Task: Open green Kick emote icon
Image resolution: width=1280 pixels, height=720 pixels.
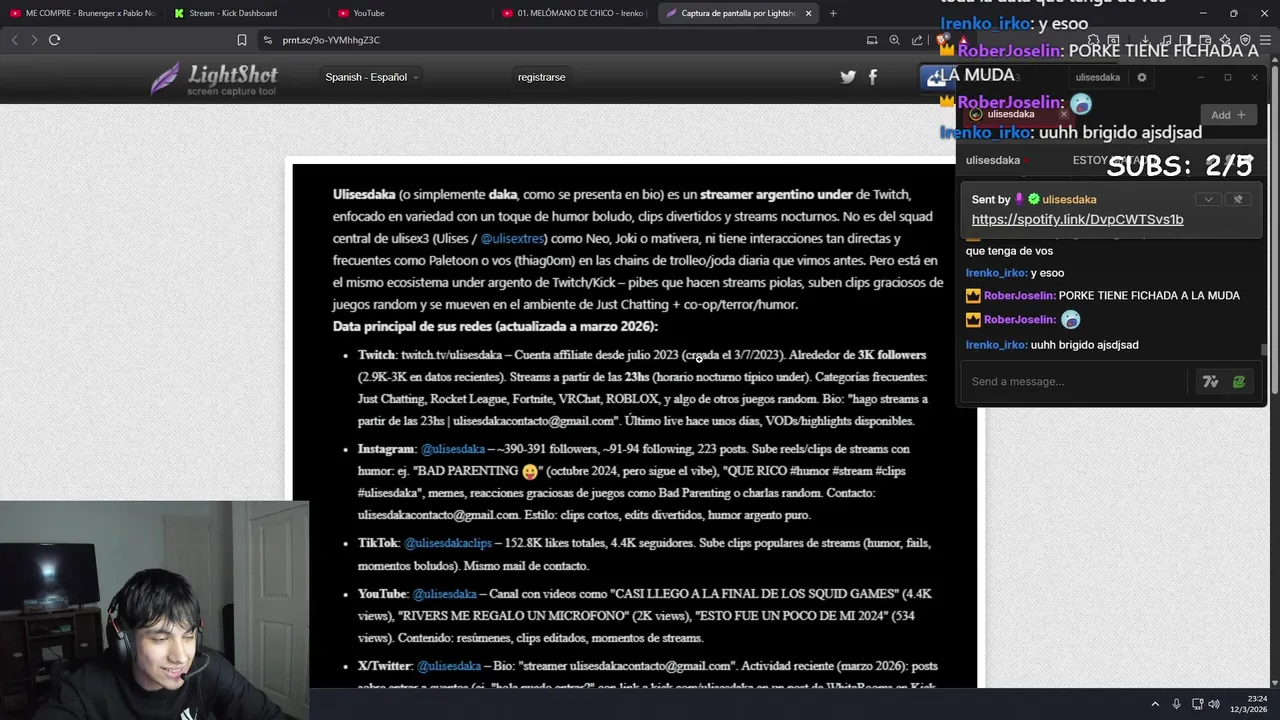Action: point(1239,381)
